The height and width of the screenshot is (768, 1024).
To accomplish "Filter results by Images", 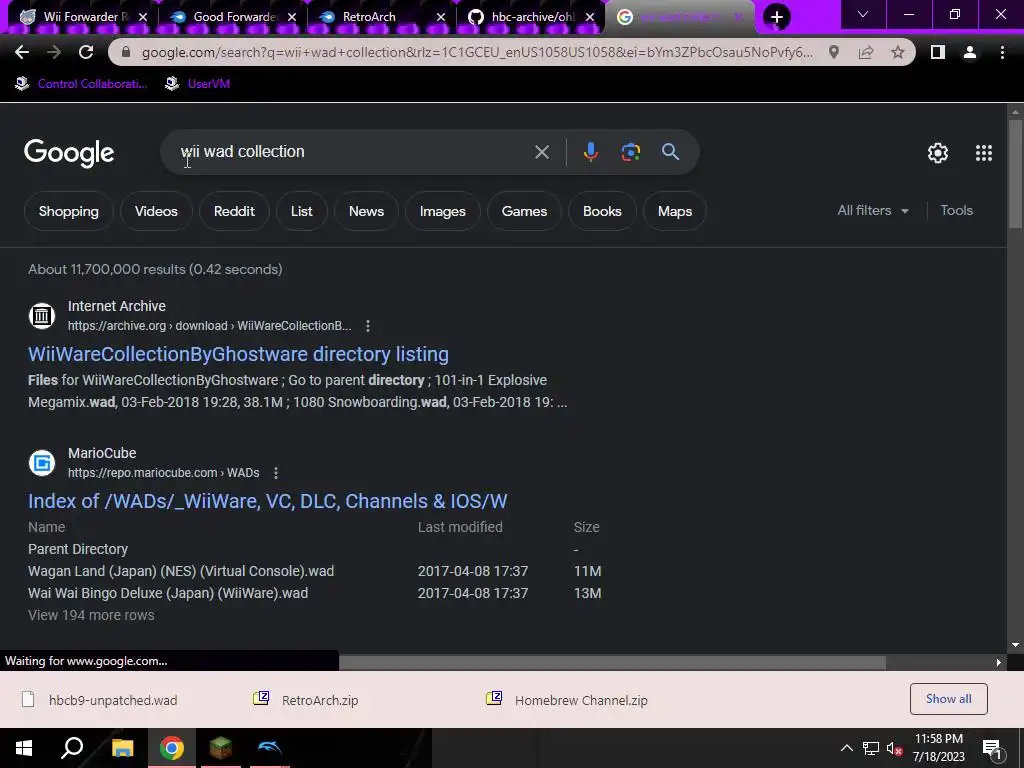I will click(442, 211).
